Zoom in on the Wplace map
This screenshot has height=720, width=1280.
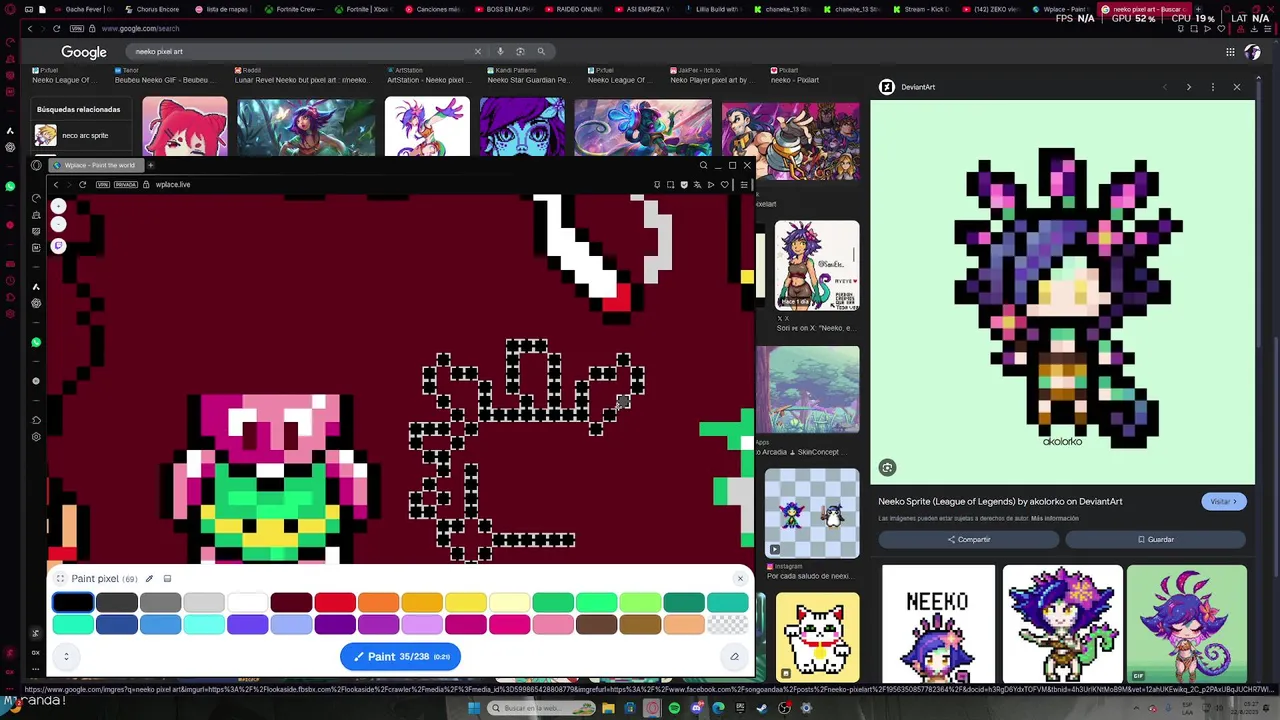coord(58,205)
